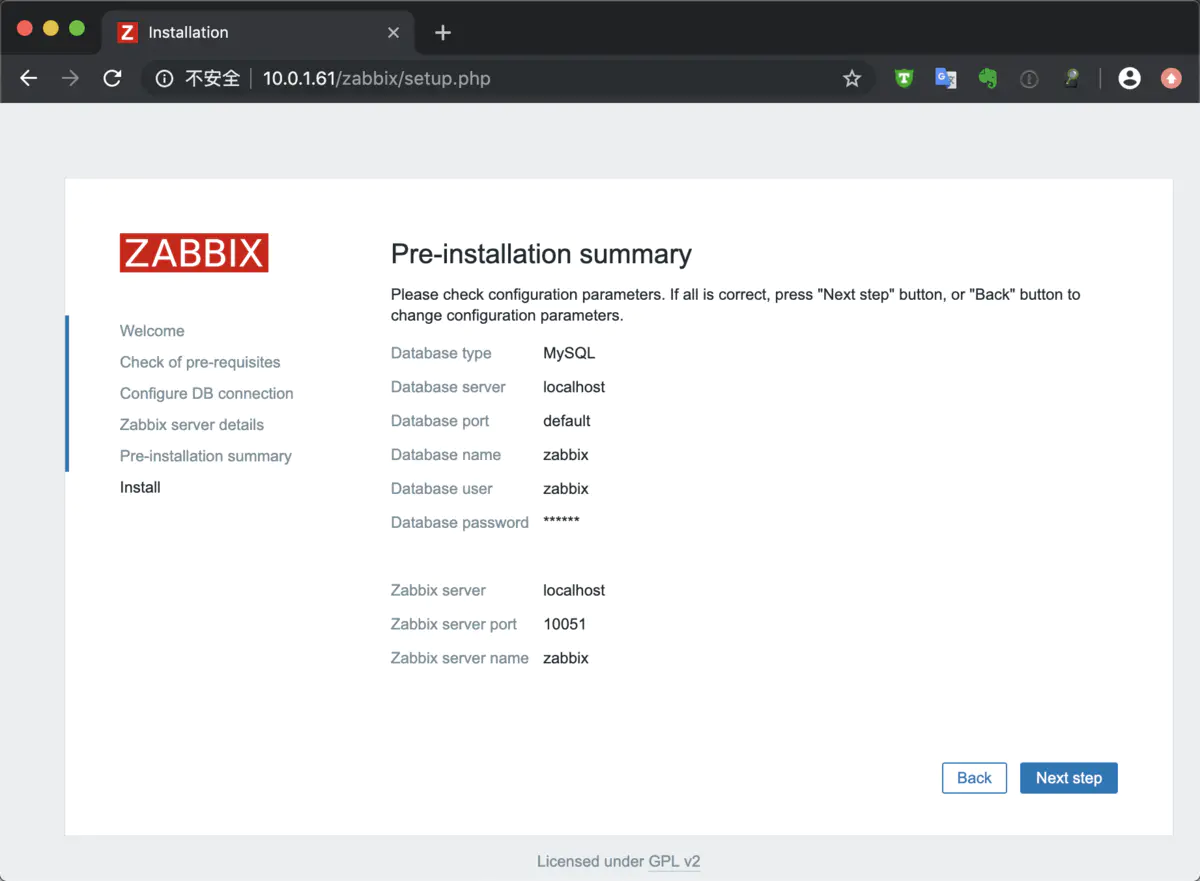Click the Database server localhost value
Viewport: 1200px width, 881px height.
tap(574, 387)
